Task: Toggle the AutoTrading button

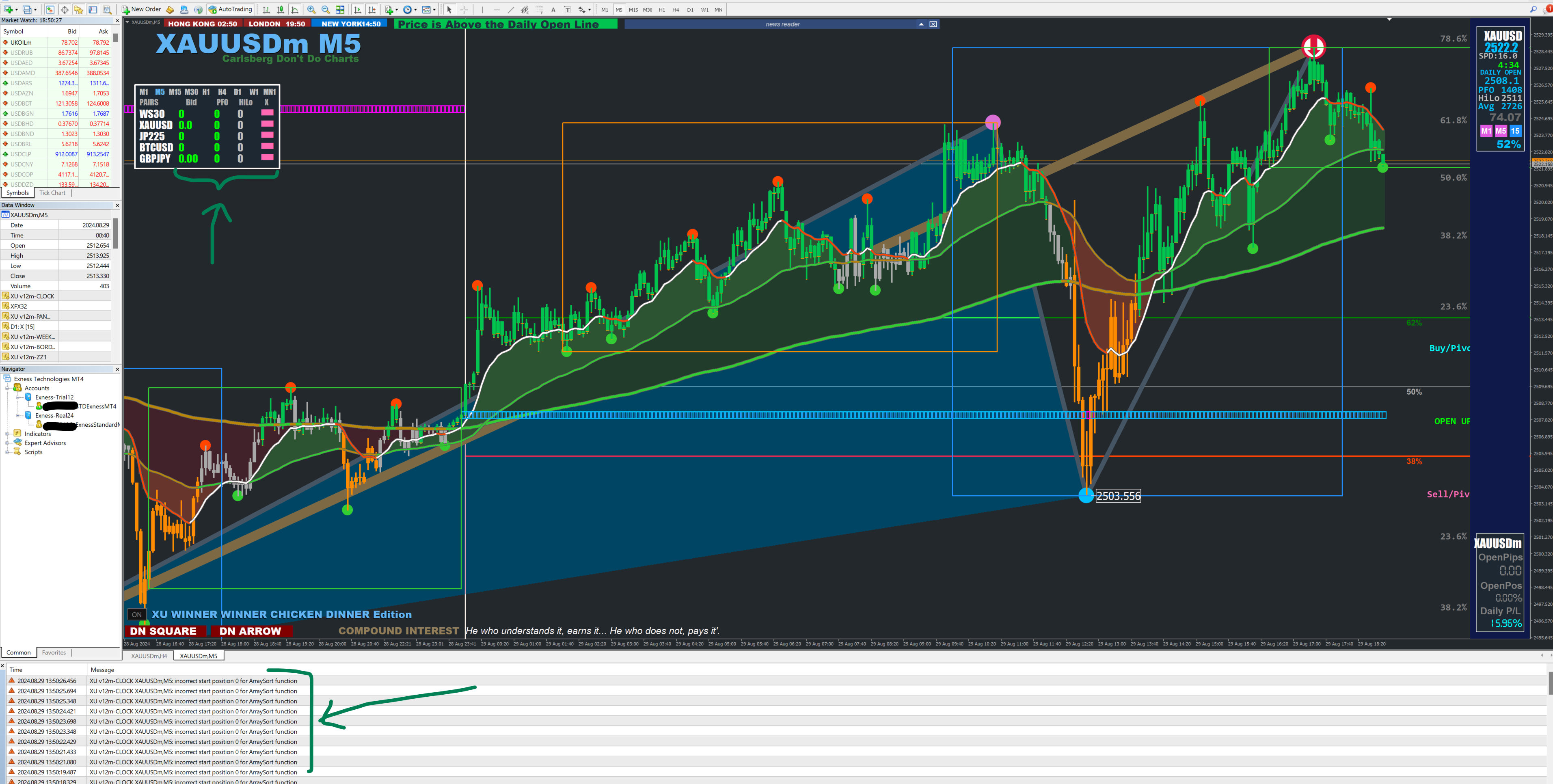Action: coord(230,9)
